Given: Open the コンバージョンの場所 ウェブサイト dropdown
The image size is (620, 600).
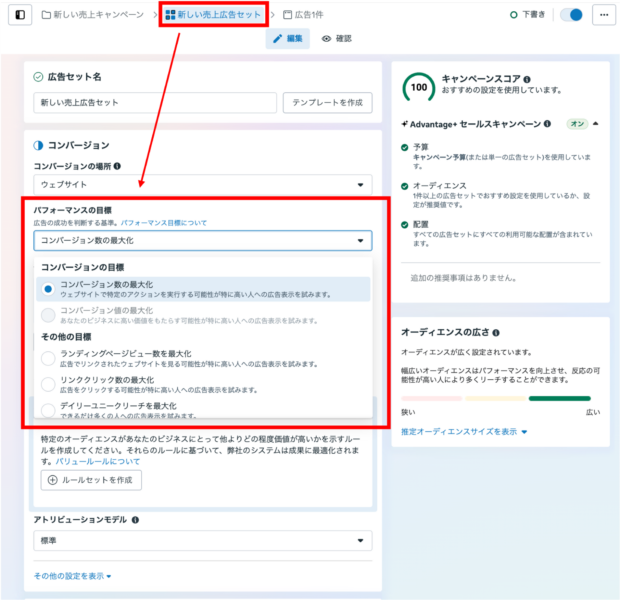Looking at the screenshot, I should coord(202,185).
